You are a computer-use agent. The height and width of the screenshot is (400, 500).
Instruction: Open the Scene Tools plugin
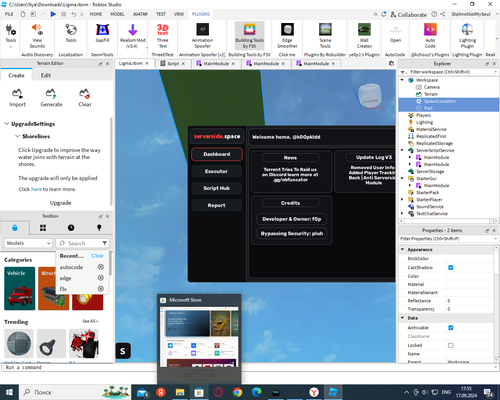(325, 36)
